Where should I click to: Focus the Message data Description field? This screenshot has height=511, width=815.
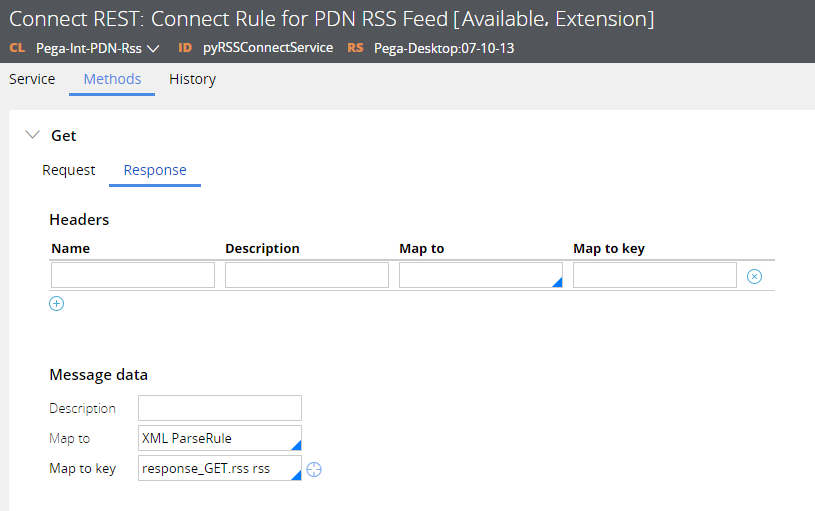pos(220,408)
